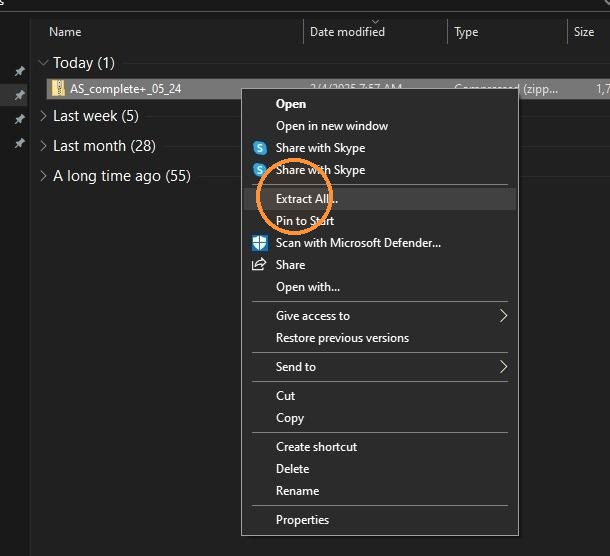Click the Microsoft Defender shield icon
This screenshot has height=556, width=610.
pyautogui.click(x=259, y=243)
